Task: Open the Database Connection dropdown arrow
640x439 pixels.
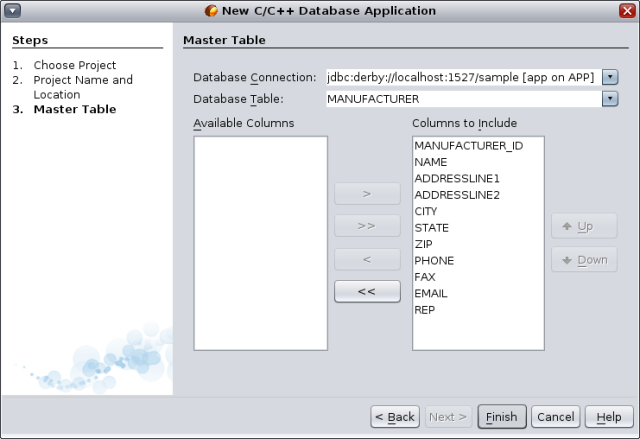Action: [x=610, y=77]
